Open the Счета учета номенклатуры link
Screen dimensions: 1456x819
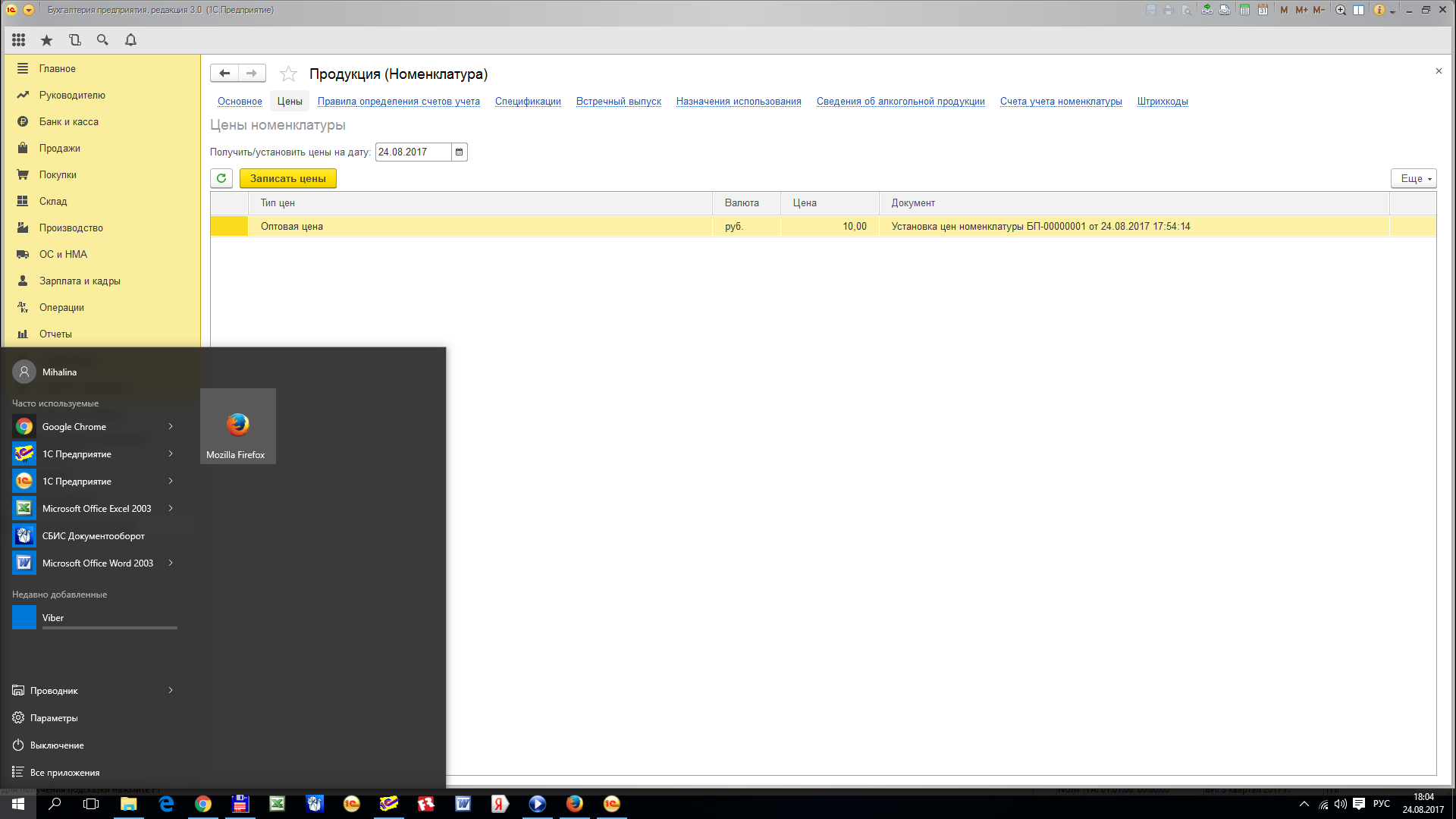(1060, 102)
